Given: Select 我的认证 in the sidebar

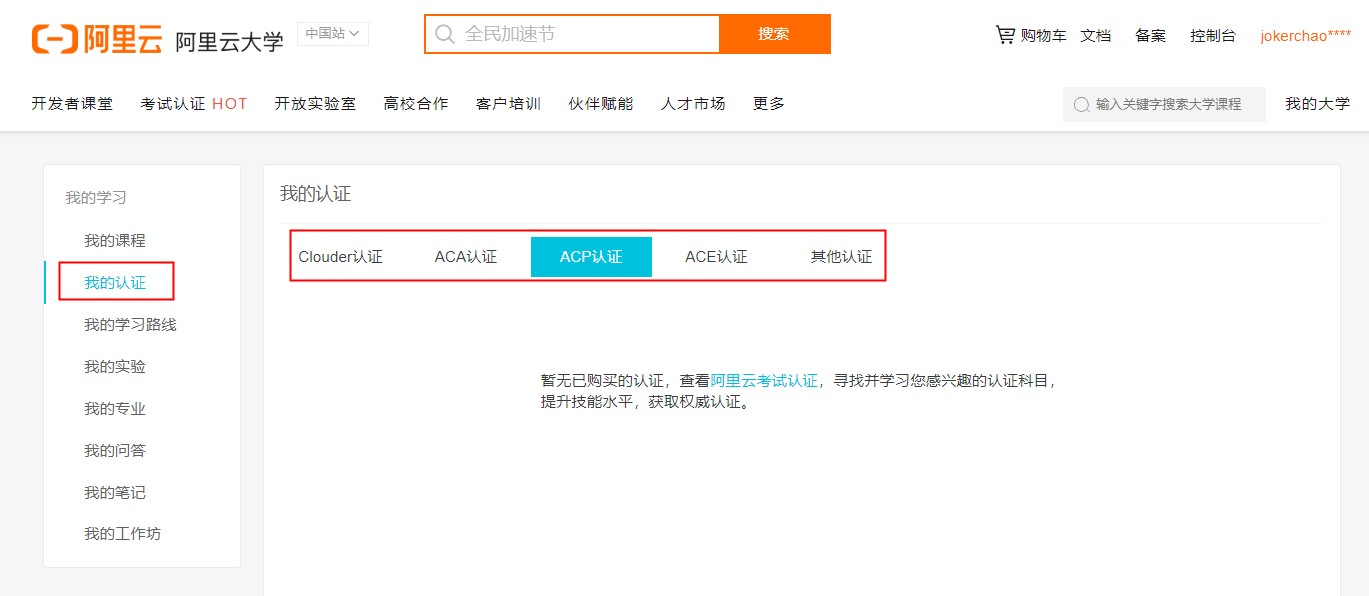Looking at the screenshot, I should tap(114, 282).
